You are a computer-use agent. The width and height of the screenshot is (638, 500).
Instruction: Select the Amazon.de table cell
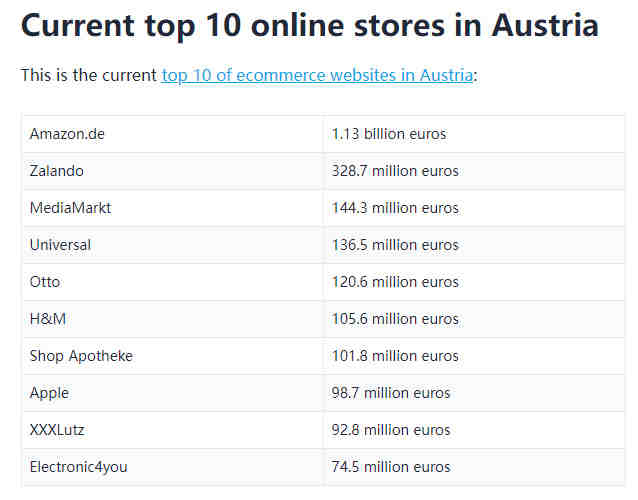[x=174, y=134]
